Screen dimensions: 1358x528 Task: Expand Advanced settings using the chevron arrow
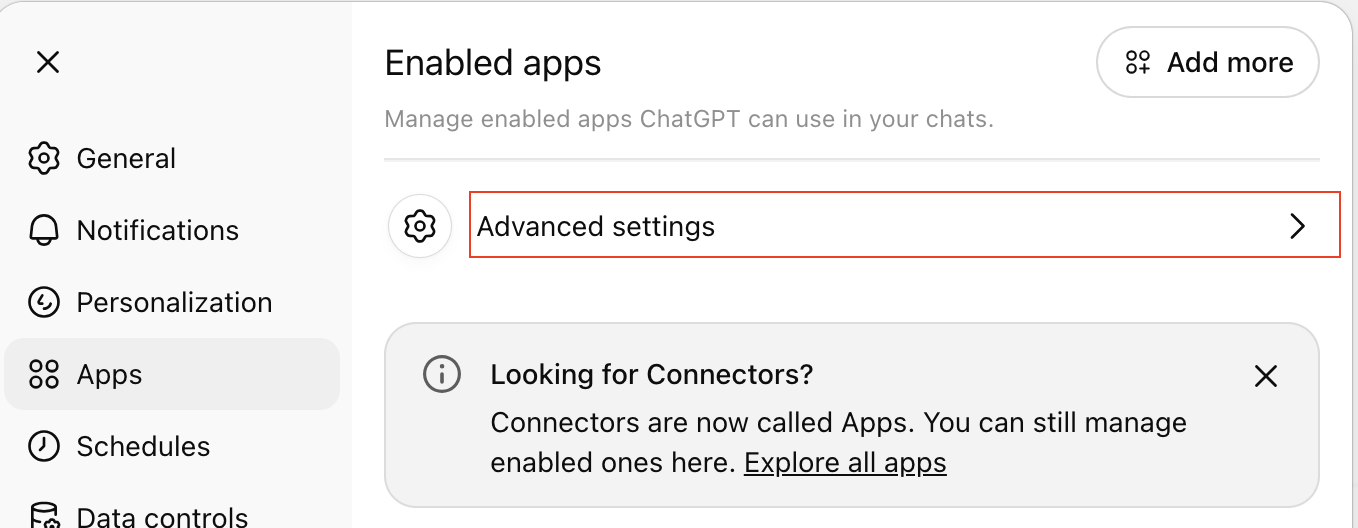(1297, 226)
